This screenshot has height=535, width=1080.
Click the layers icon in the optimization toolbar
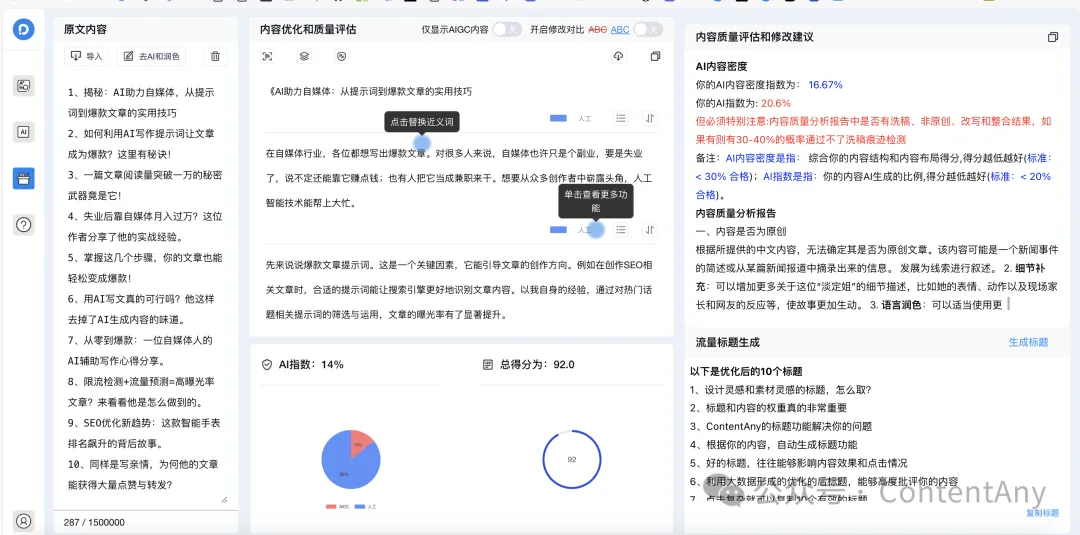pos(304,57)
